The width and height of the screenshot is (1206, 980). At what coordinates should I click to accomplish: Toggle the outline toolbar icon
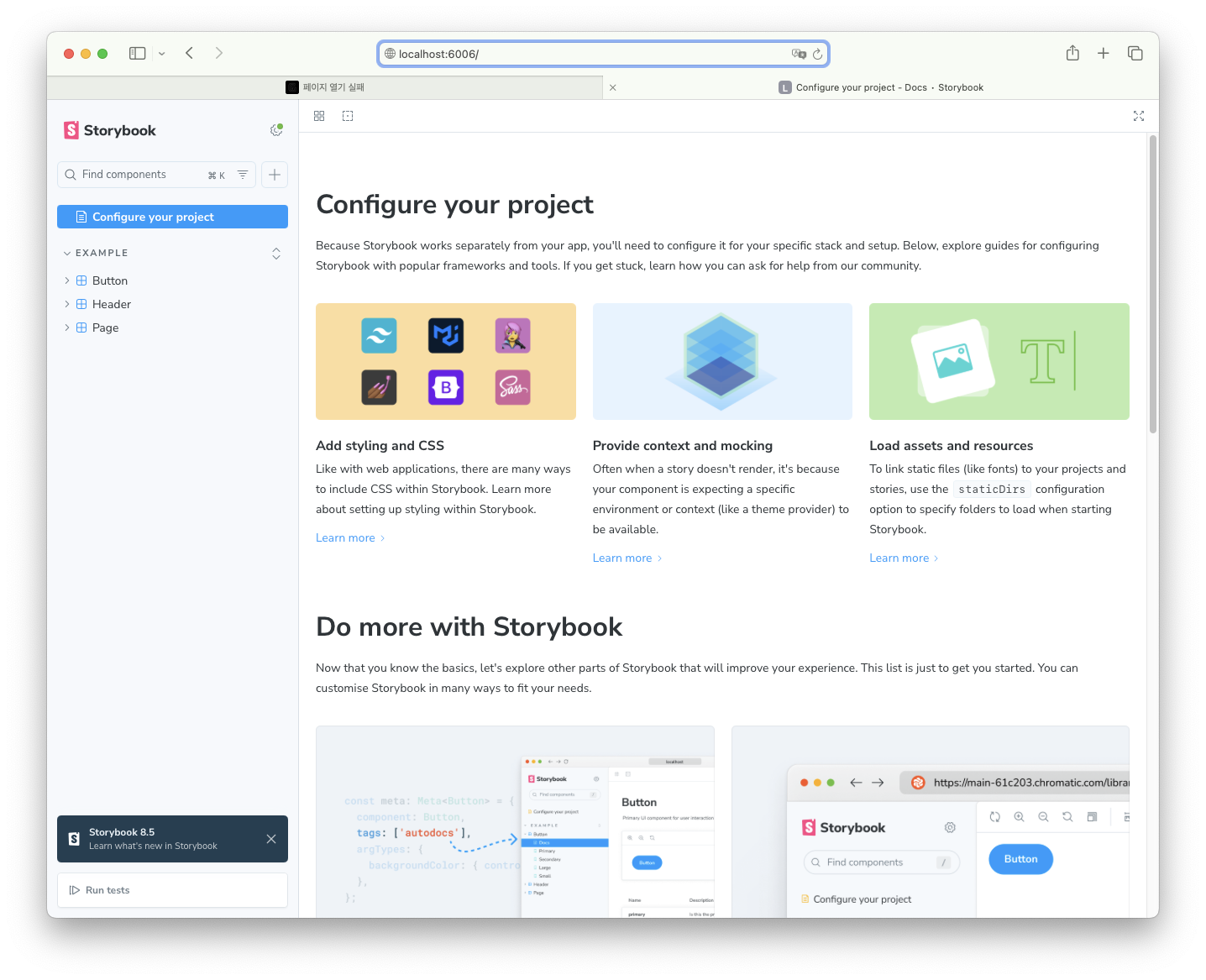point(348,116)
